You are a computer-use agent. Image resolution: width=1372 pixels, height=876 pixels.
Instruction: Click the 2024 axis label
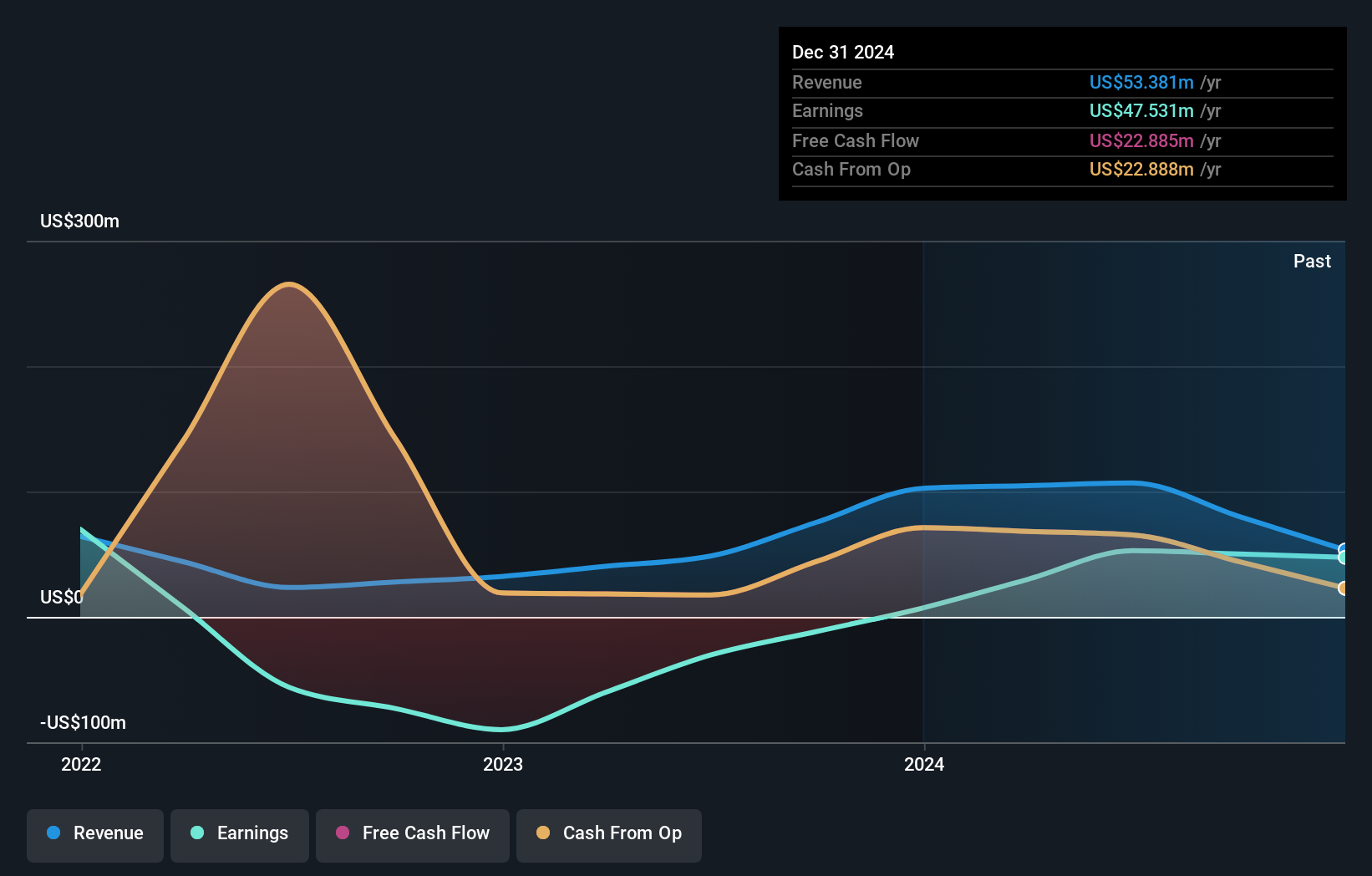click(924, 764)
